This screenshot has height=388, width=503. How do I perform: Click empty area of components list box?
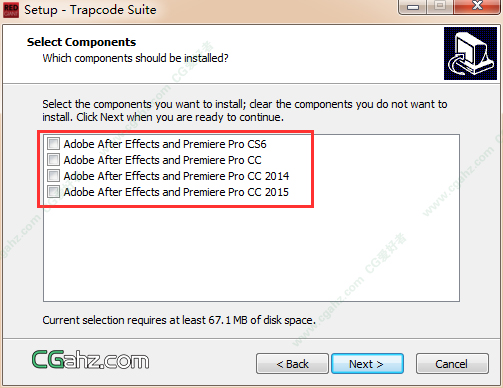(251, 253)
